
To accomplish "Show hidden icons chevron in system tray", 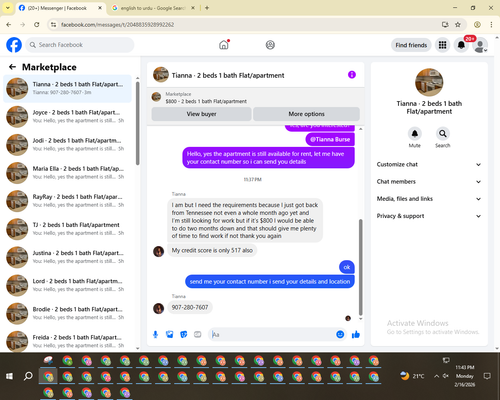I will click(x=436, y=376).
